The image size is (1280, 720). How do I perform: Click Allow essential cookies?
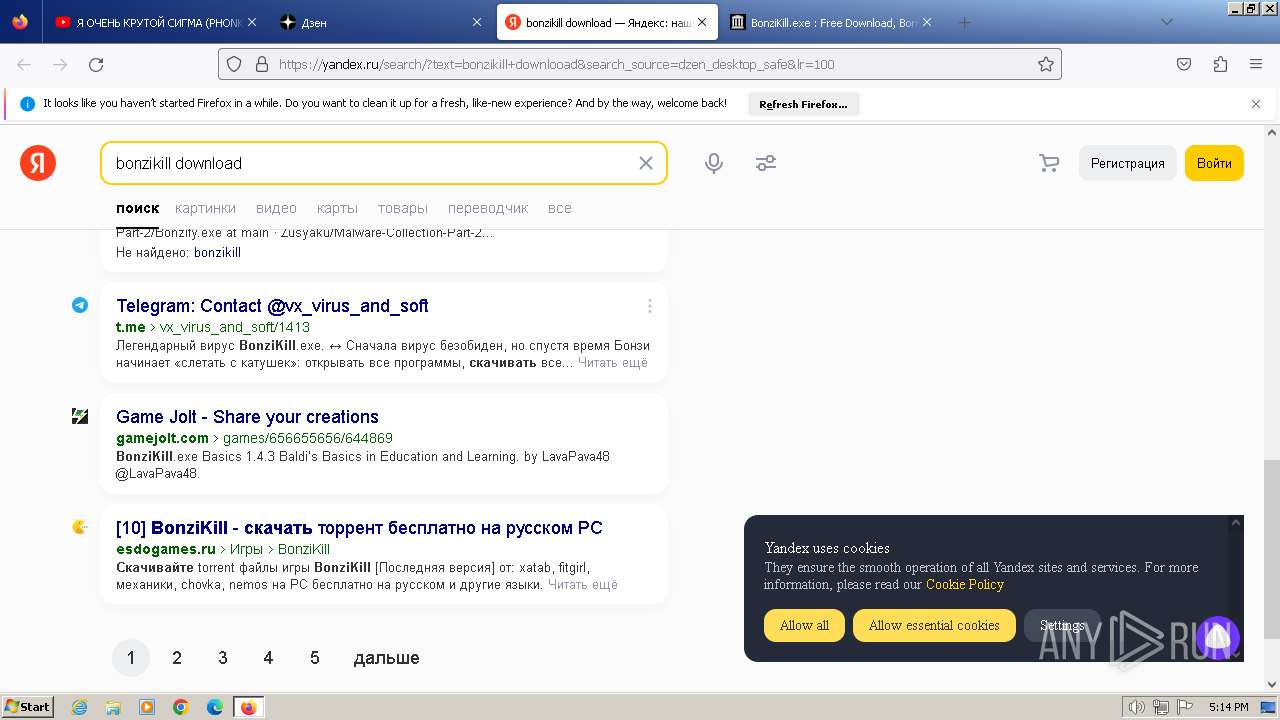tap(934, 625)
